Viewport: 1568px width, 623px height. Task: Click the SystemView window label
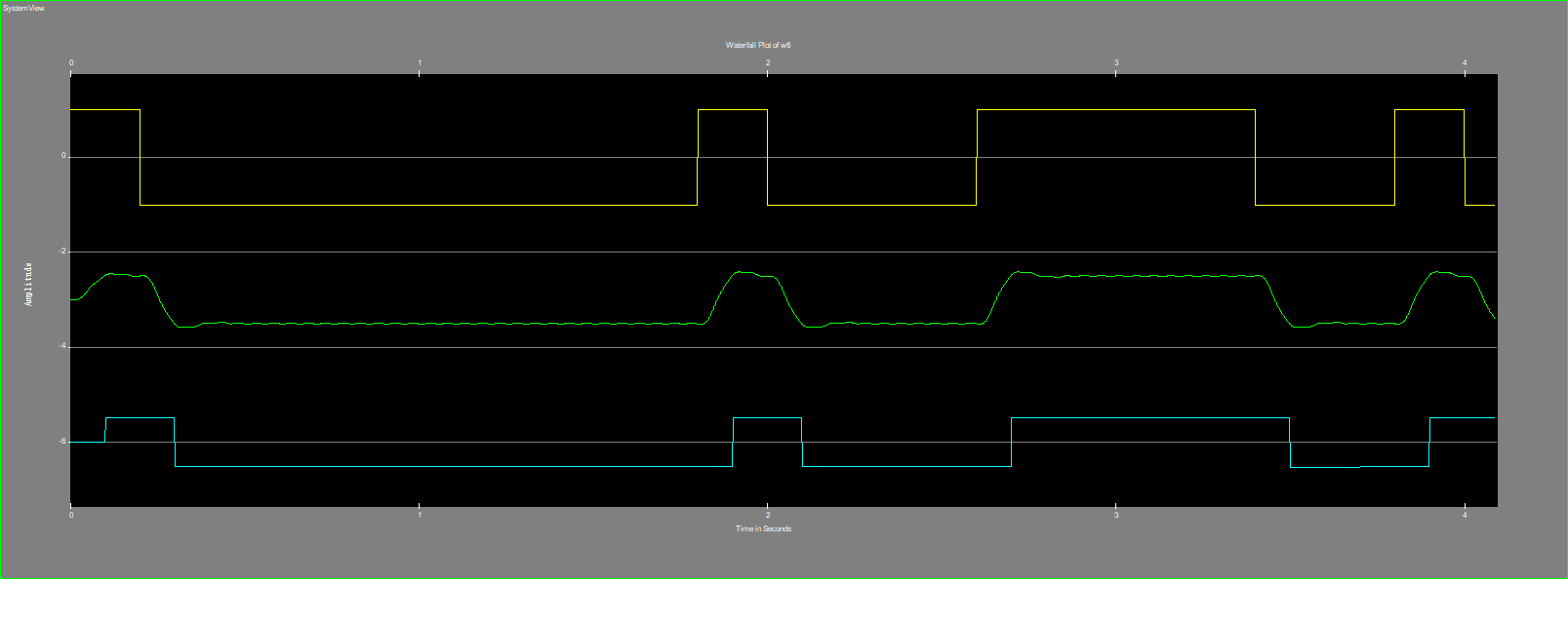(23, 8)
